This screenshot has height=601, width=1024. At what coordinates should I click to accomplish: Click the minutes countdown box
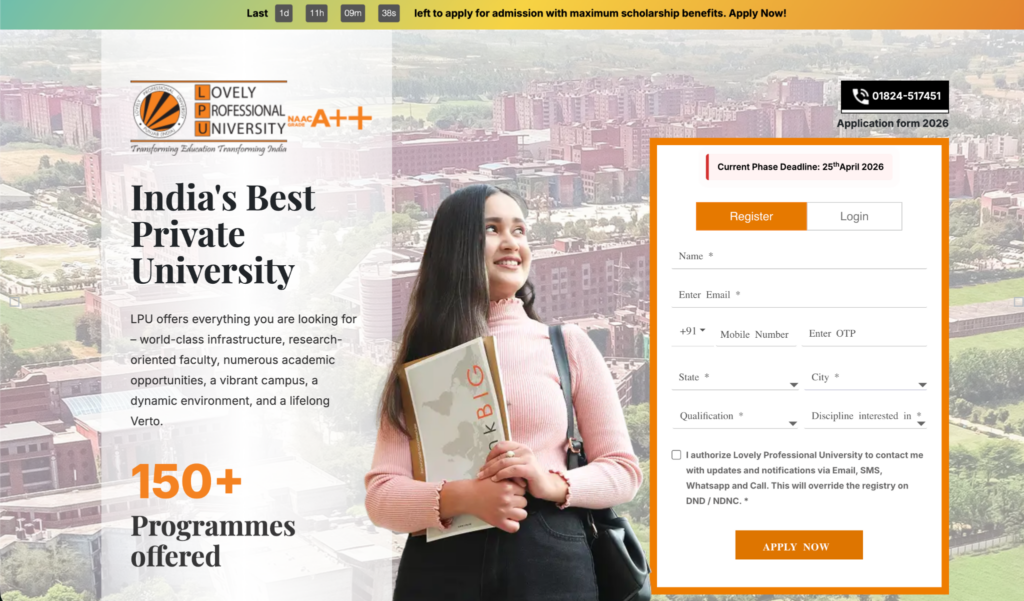coord(353,13)
